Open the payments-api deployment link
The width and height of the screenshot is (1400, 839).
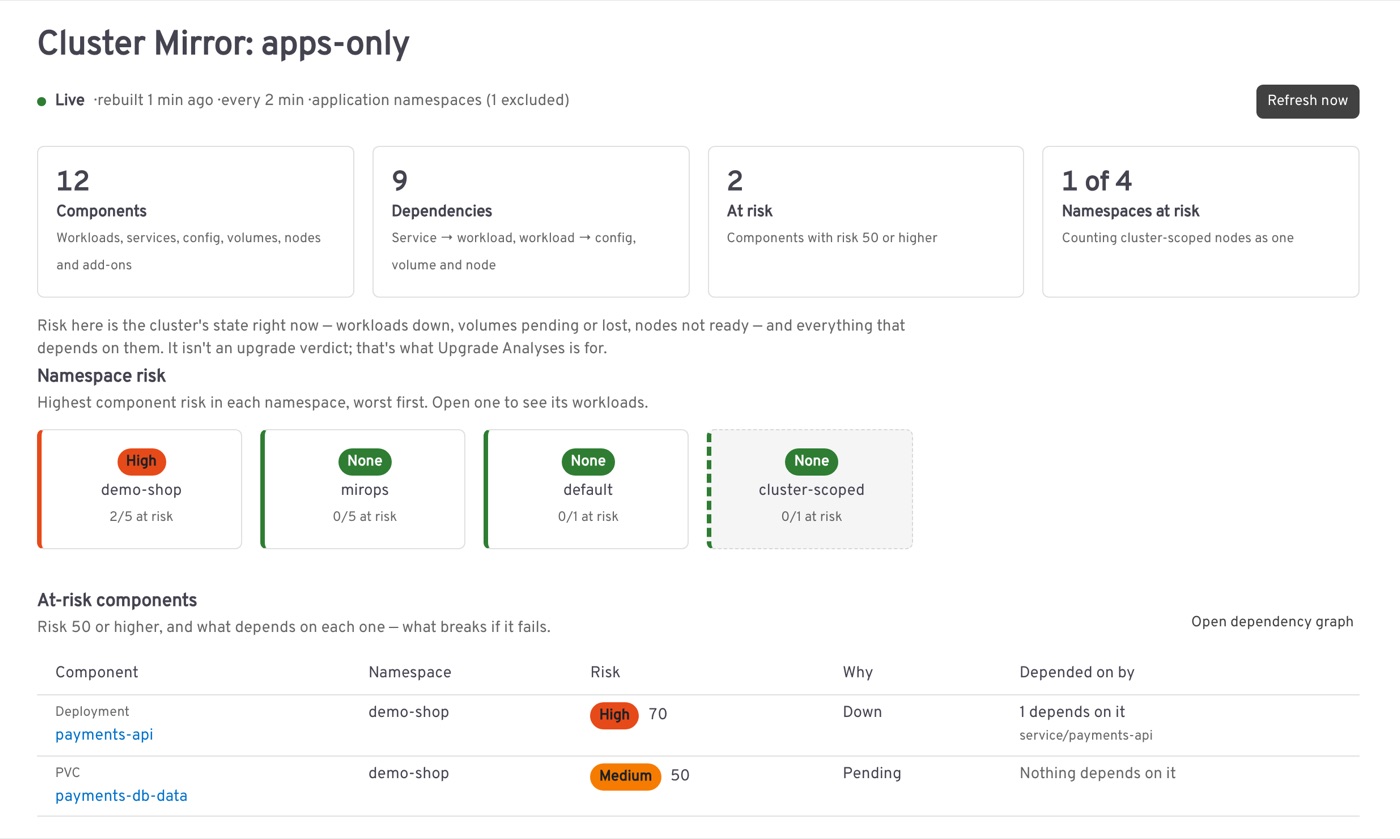point(104,735)
